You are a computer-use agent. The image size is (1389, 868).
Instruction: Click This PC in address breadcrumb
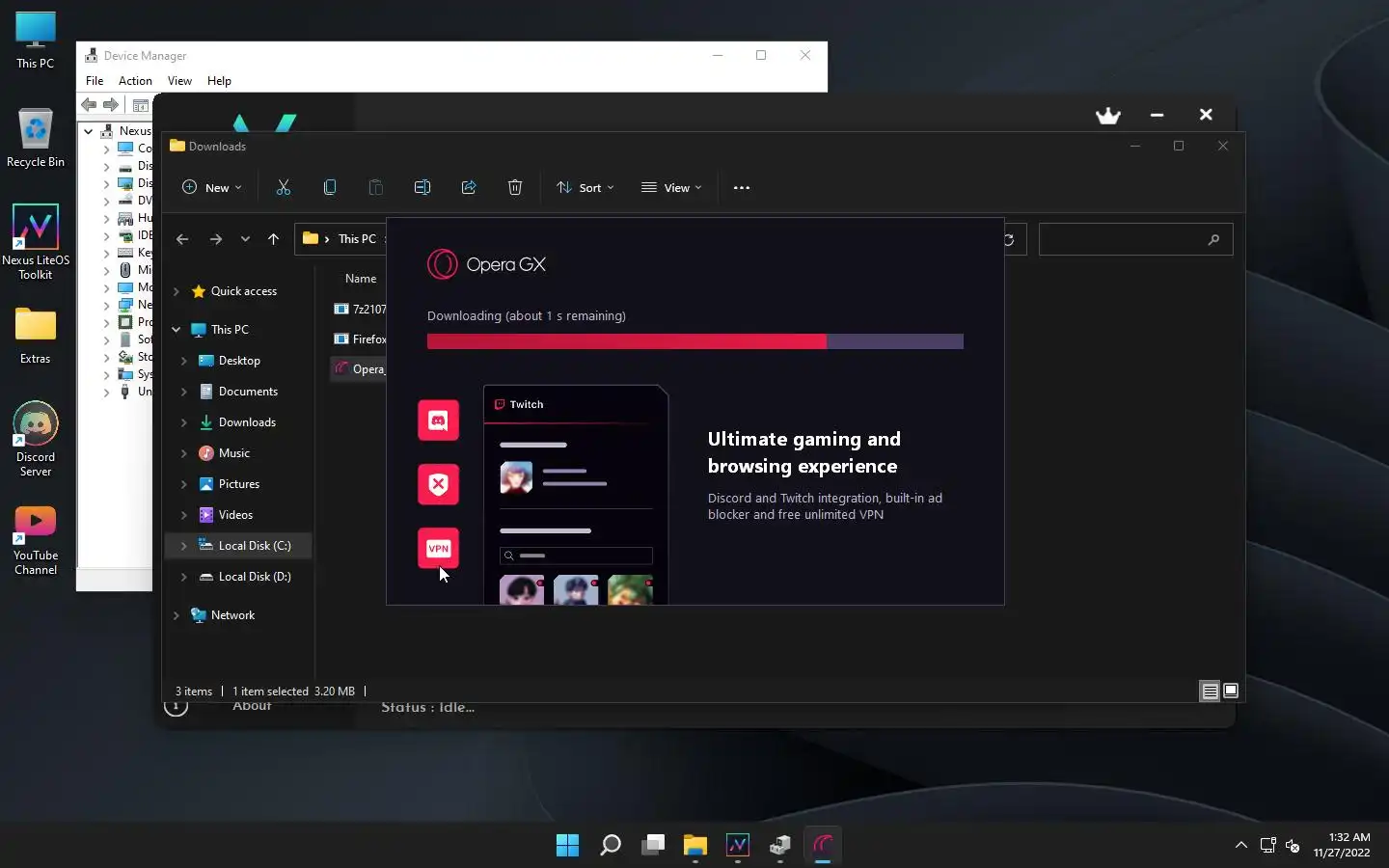pyautogui.click(x=357, y=239)
